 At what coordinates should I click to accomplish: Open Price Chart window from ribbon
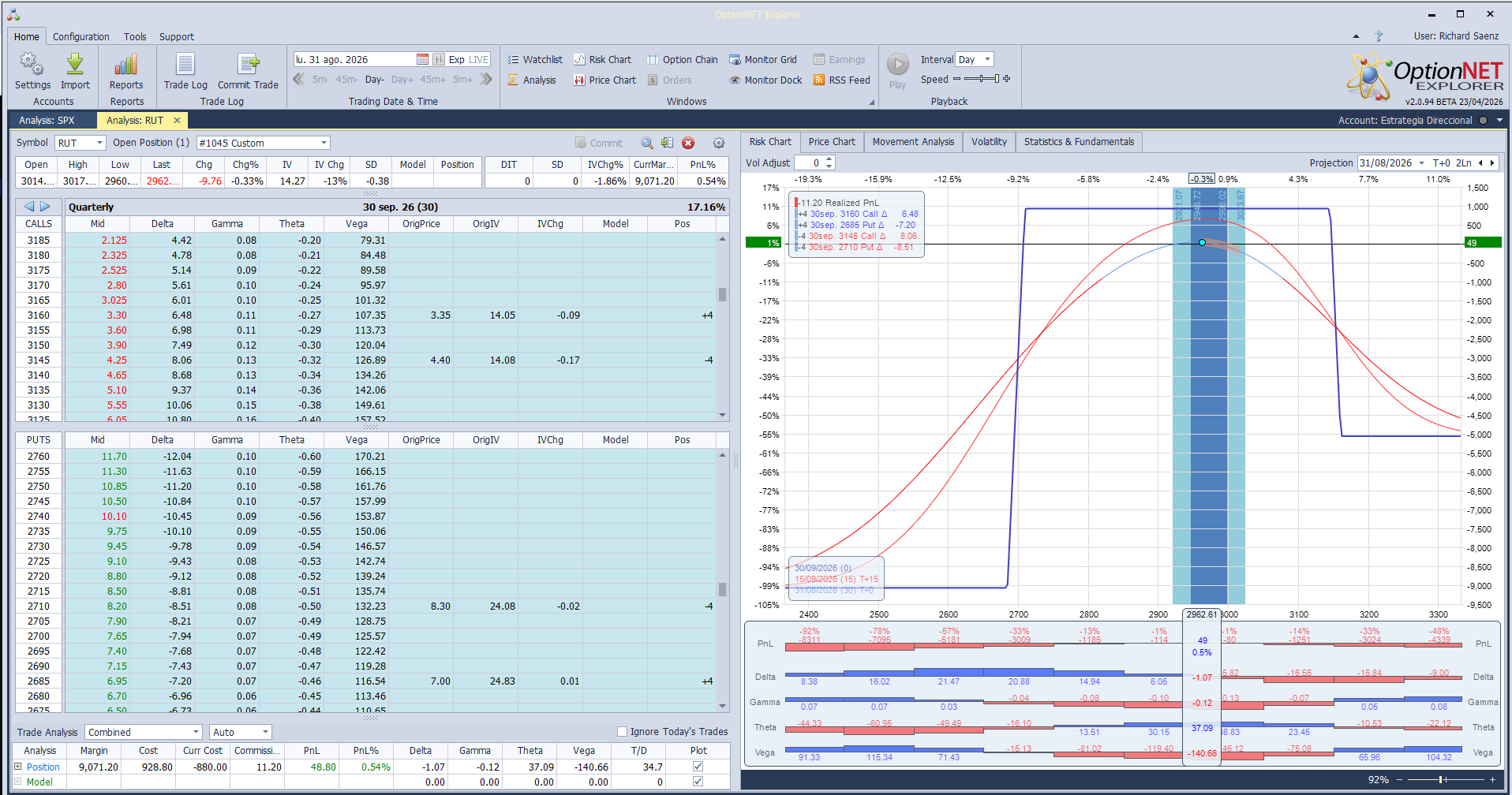pyautogui.click(x=605, y=80)
